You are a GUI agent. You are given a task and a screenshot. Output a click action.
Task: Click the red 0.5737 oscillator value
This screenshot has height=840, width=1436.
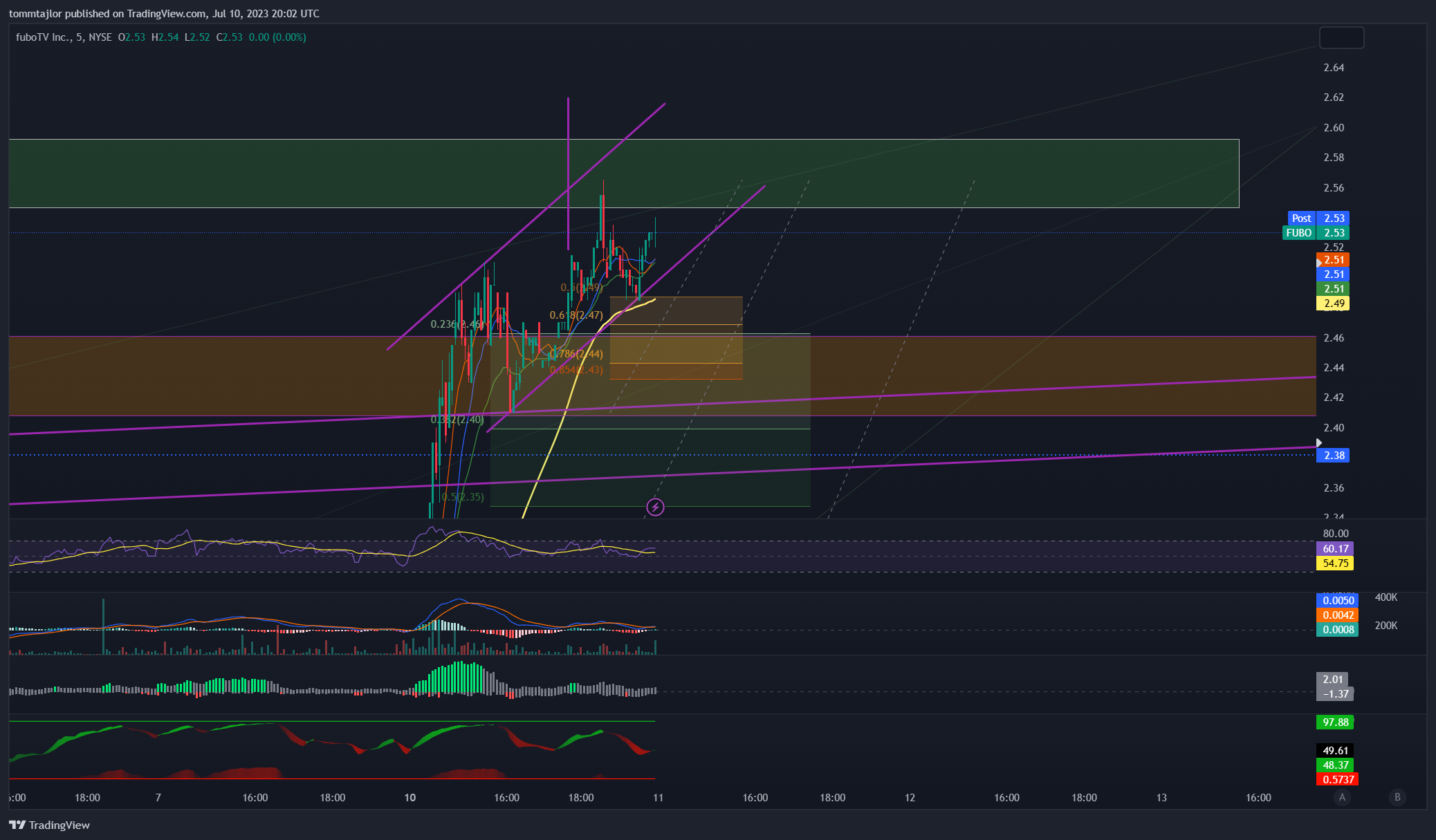1338,780
